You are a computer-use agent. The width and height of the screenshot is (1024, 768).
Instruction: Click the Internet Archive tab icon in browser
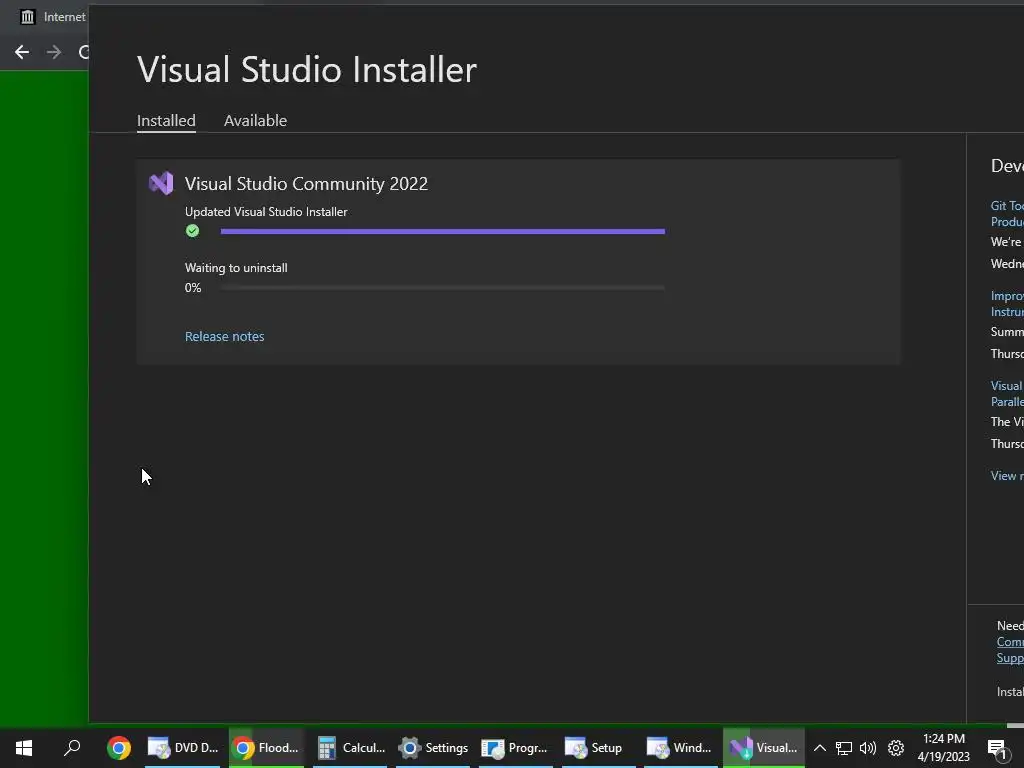coord(27,17)
